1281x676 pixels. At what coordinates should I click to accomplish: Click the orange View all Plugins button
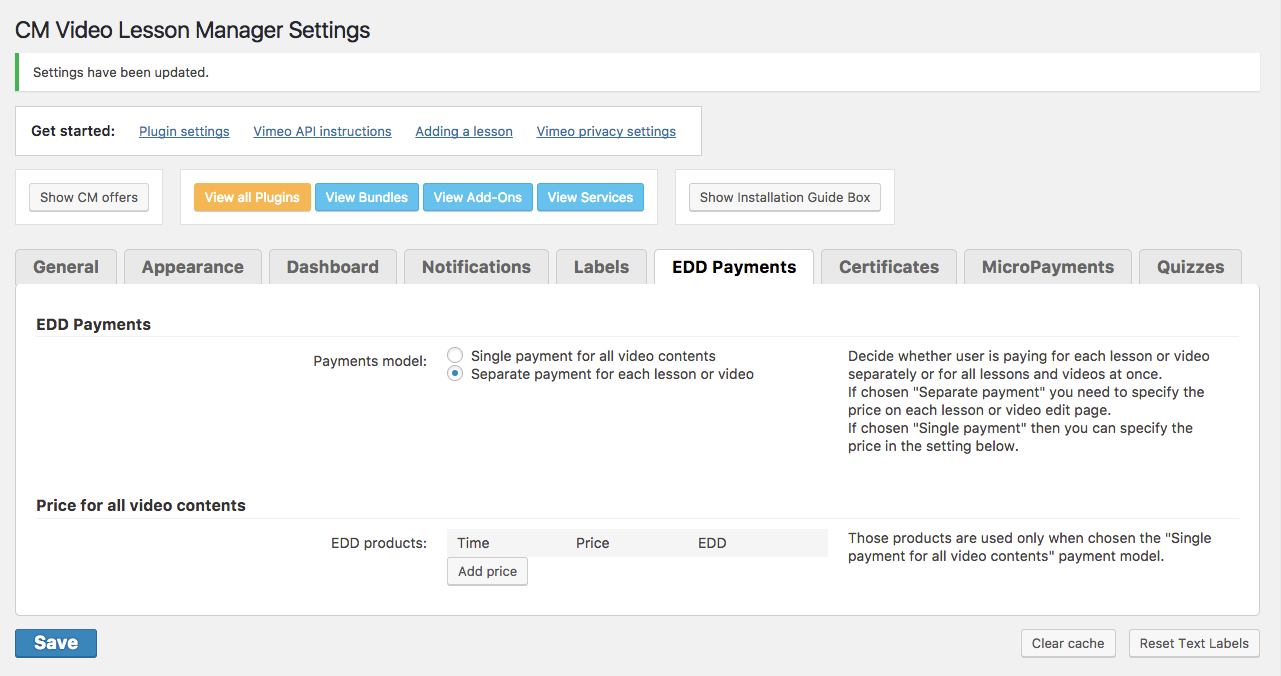[252, 197]
